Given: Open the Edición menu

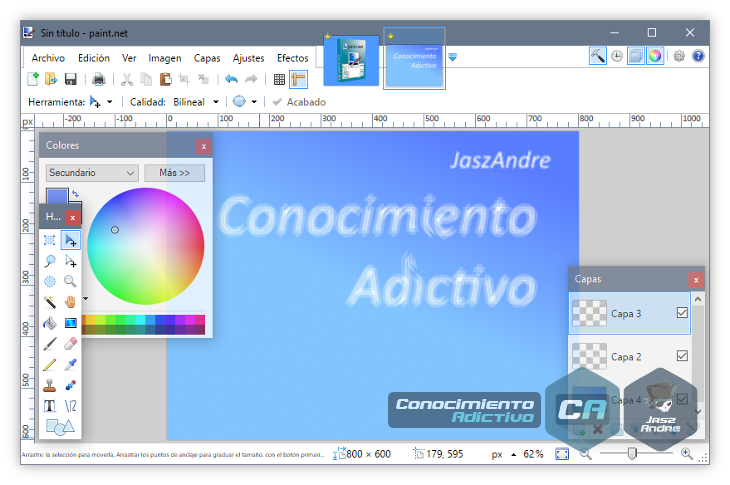Looking at the screenshot, I should tap(94, 58).
